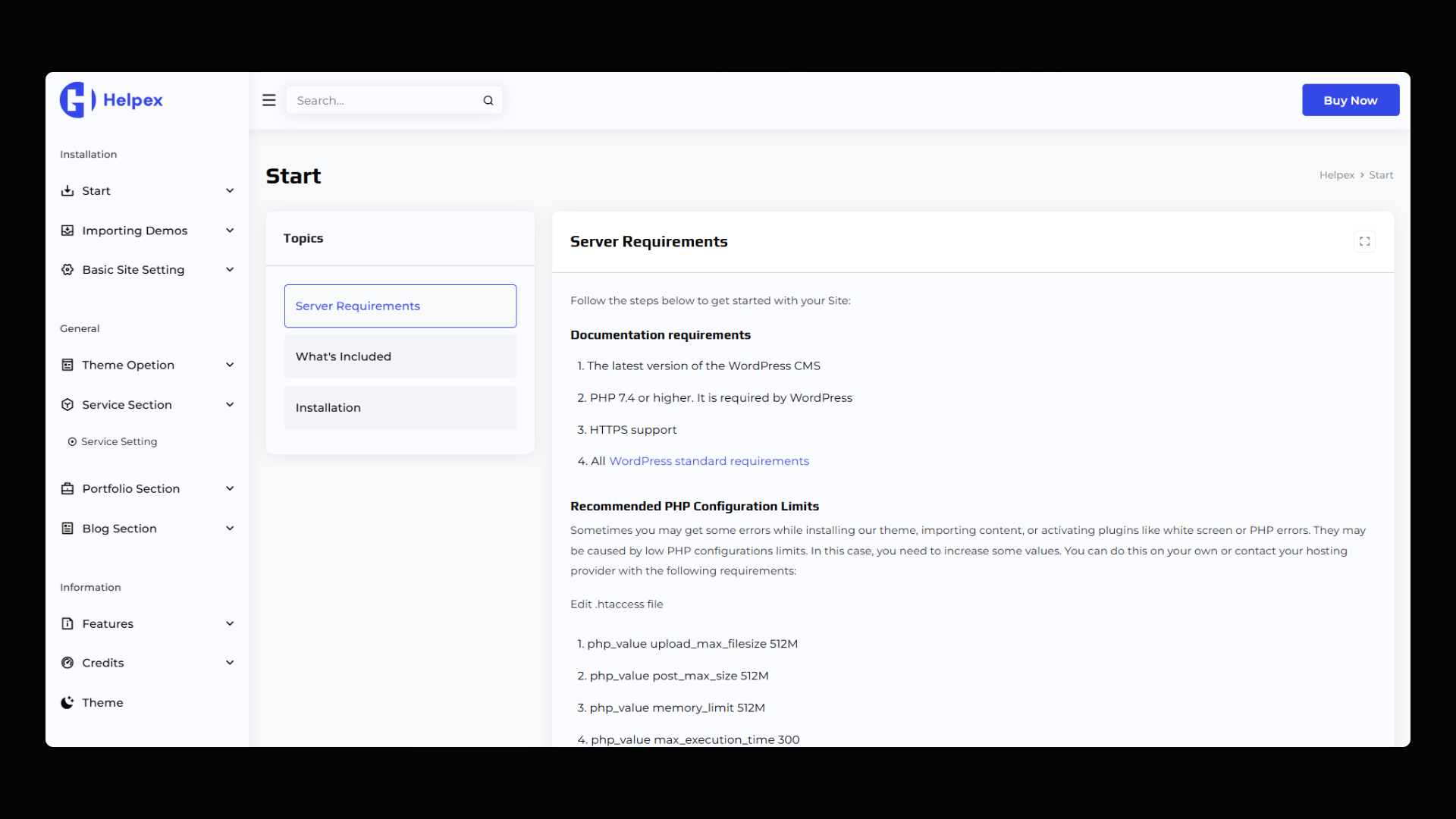Click the Buy Now button
The image size is (1456, 819).
1351,100
